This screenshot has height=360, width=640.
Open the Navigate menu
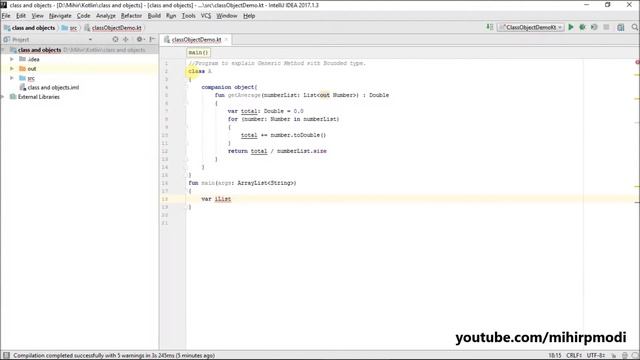pyautogui.click(x=60, y=16)
